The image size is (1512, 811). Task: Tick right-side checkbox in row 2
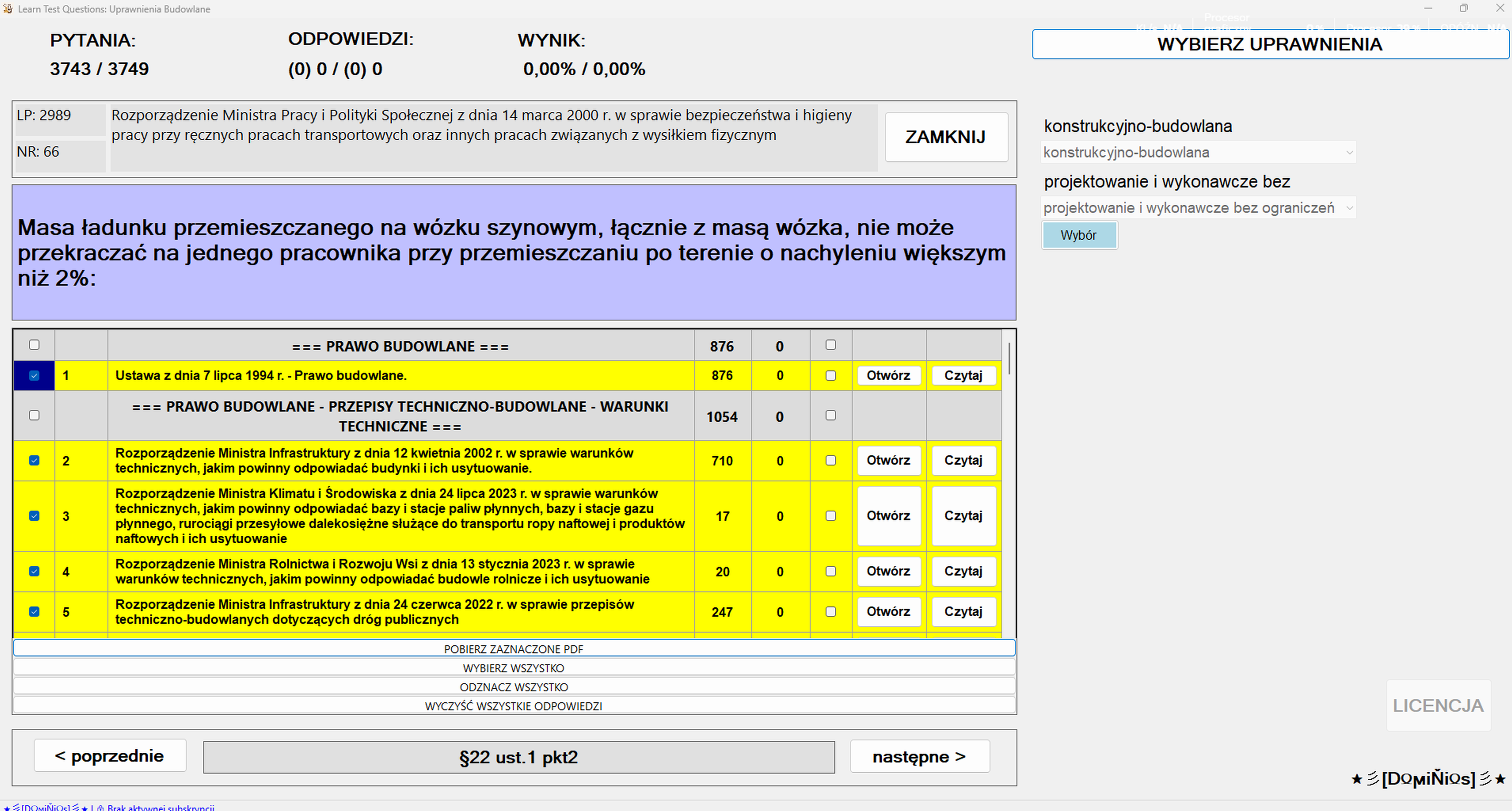coord(830,461)
